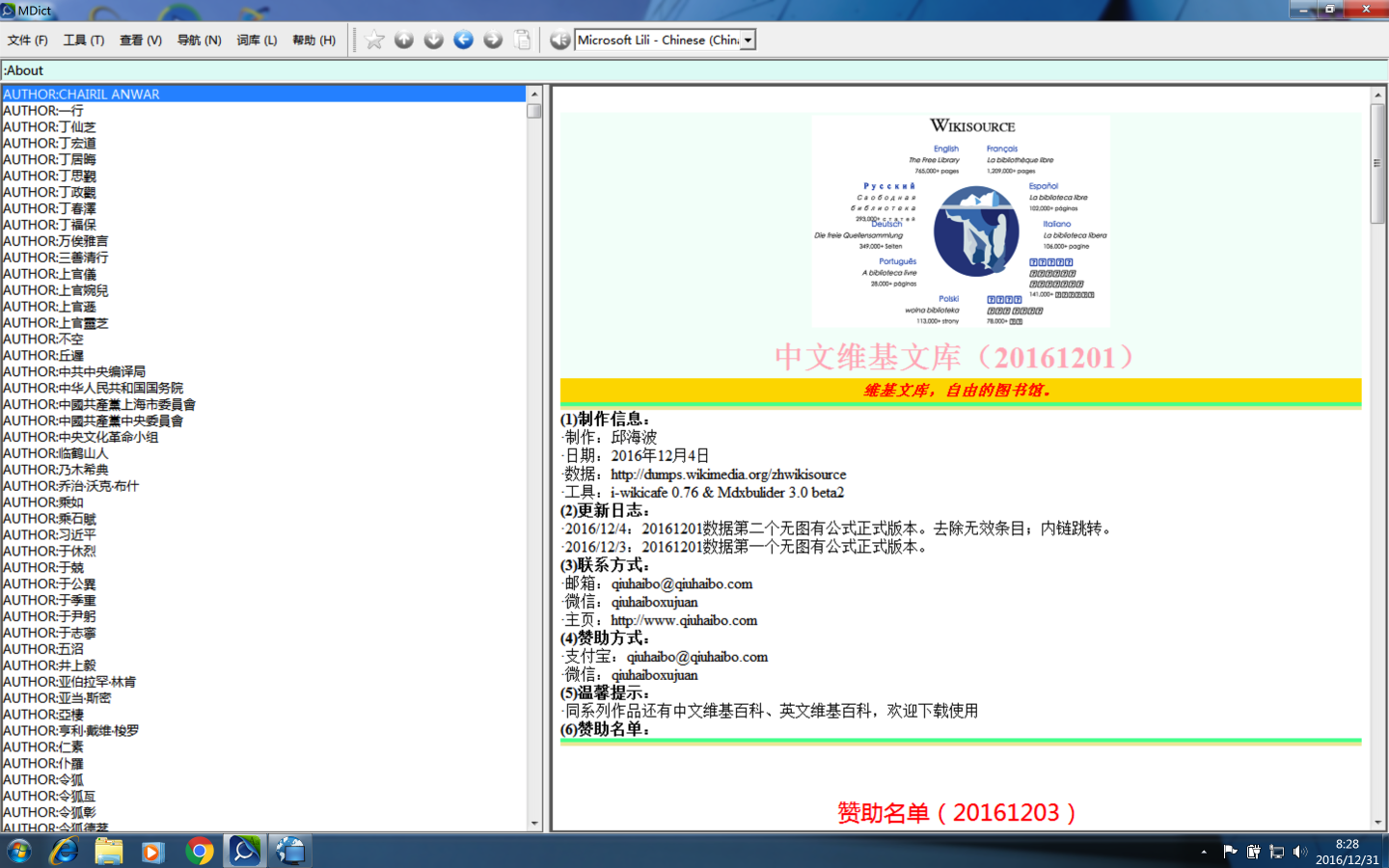
Task: Open the 帮助 (H) menu
Action: click(314, 41)
